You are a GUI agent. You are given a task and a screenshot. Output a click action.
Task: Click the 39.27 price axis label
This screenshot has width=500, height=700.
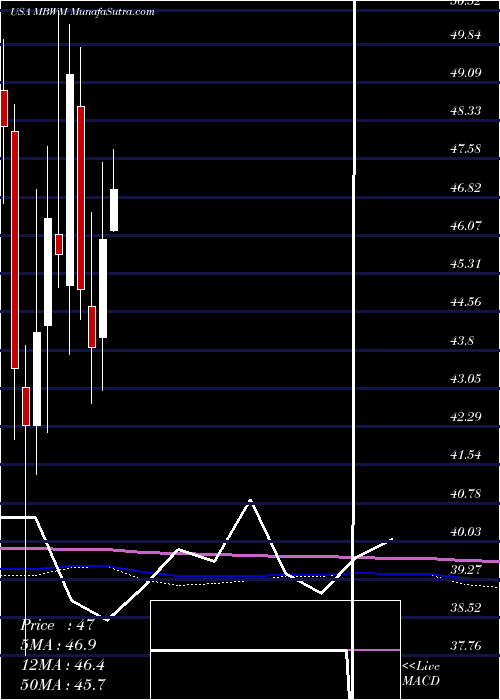click(466, 570)
